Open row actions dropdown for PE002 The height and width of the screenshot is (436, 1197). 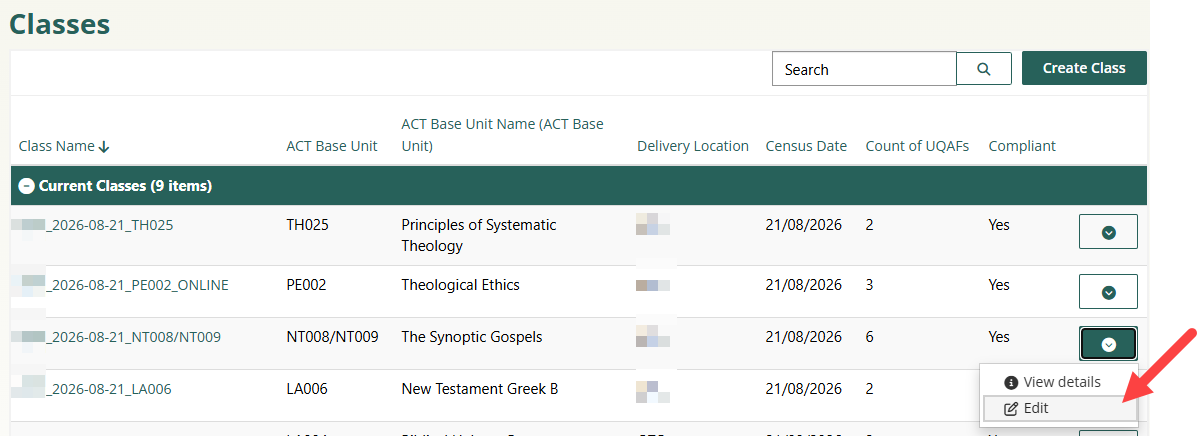(x=1108, y=292)
